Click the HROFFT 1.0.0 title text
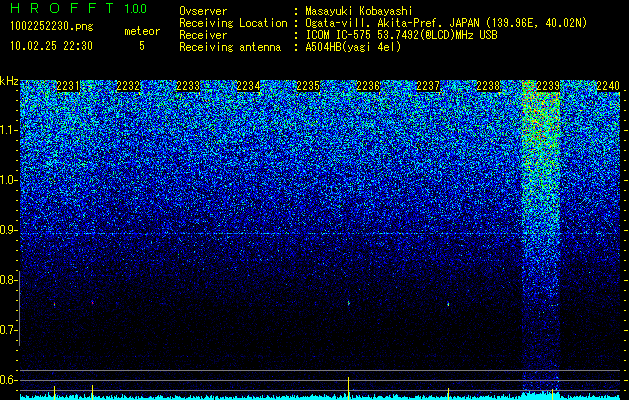The width and height of the screenshot is (629, 400). pos(79,8)
